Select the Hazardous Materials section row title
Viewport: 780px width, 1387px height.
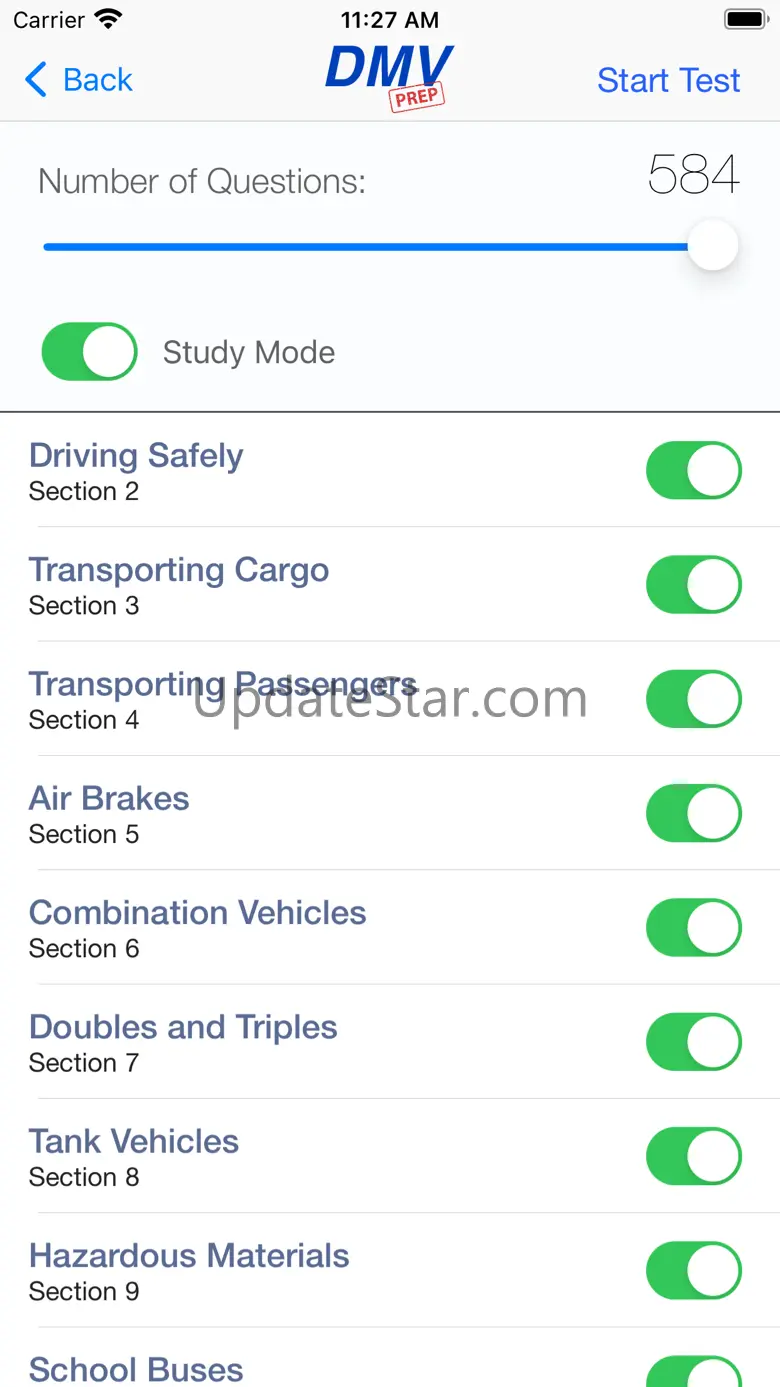tap(189, 1256)
